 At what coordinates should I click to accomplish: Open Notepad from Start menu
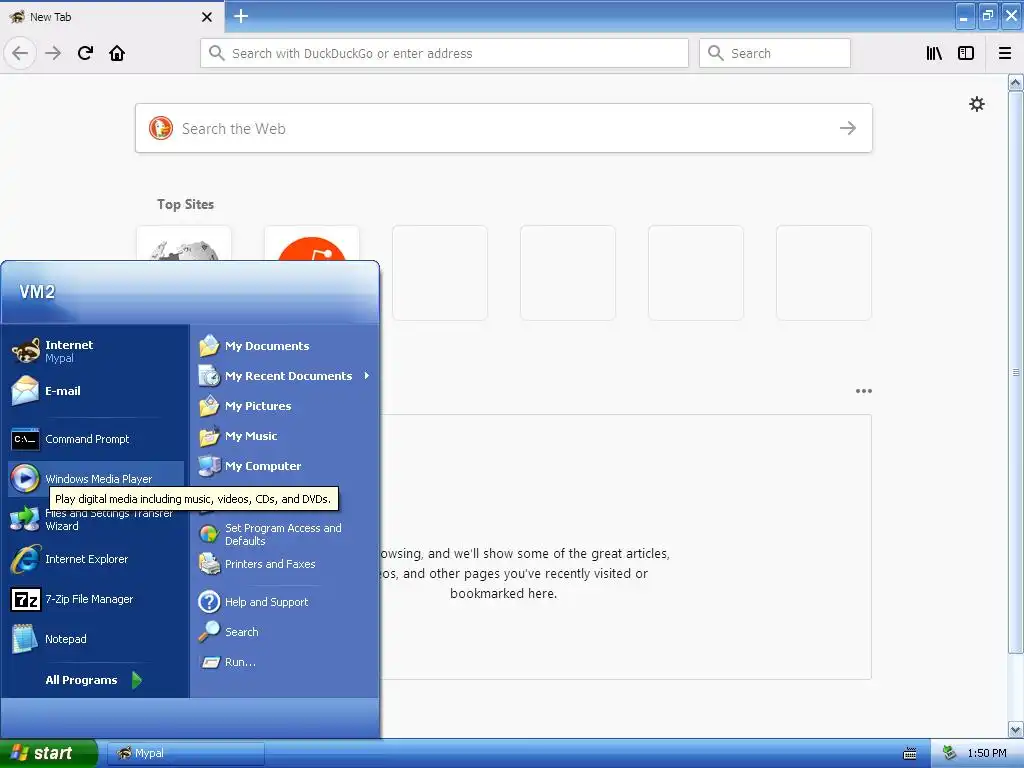tap(95, 639)
